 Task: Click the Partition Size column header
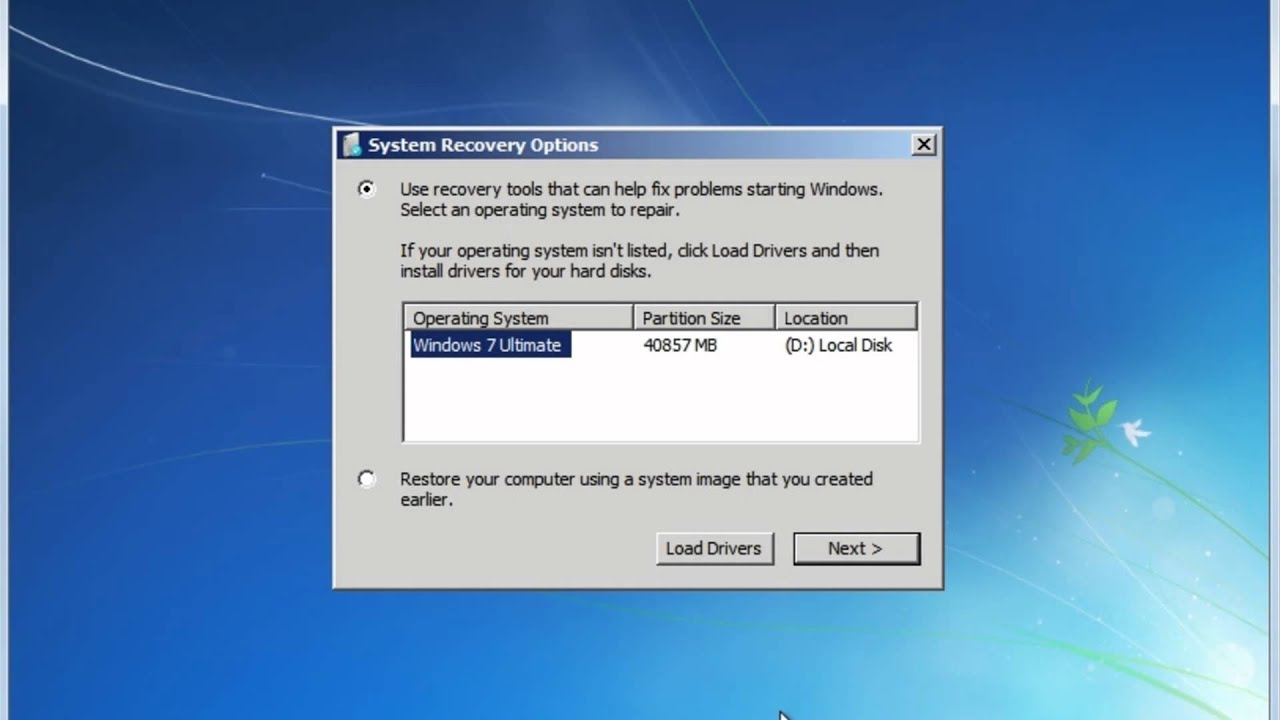[x=704, y=318]
